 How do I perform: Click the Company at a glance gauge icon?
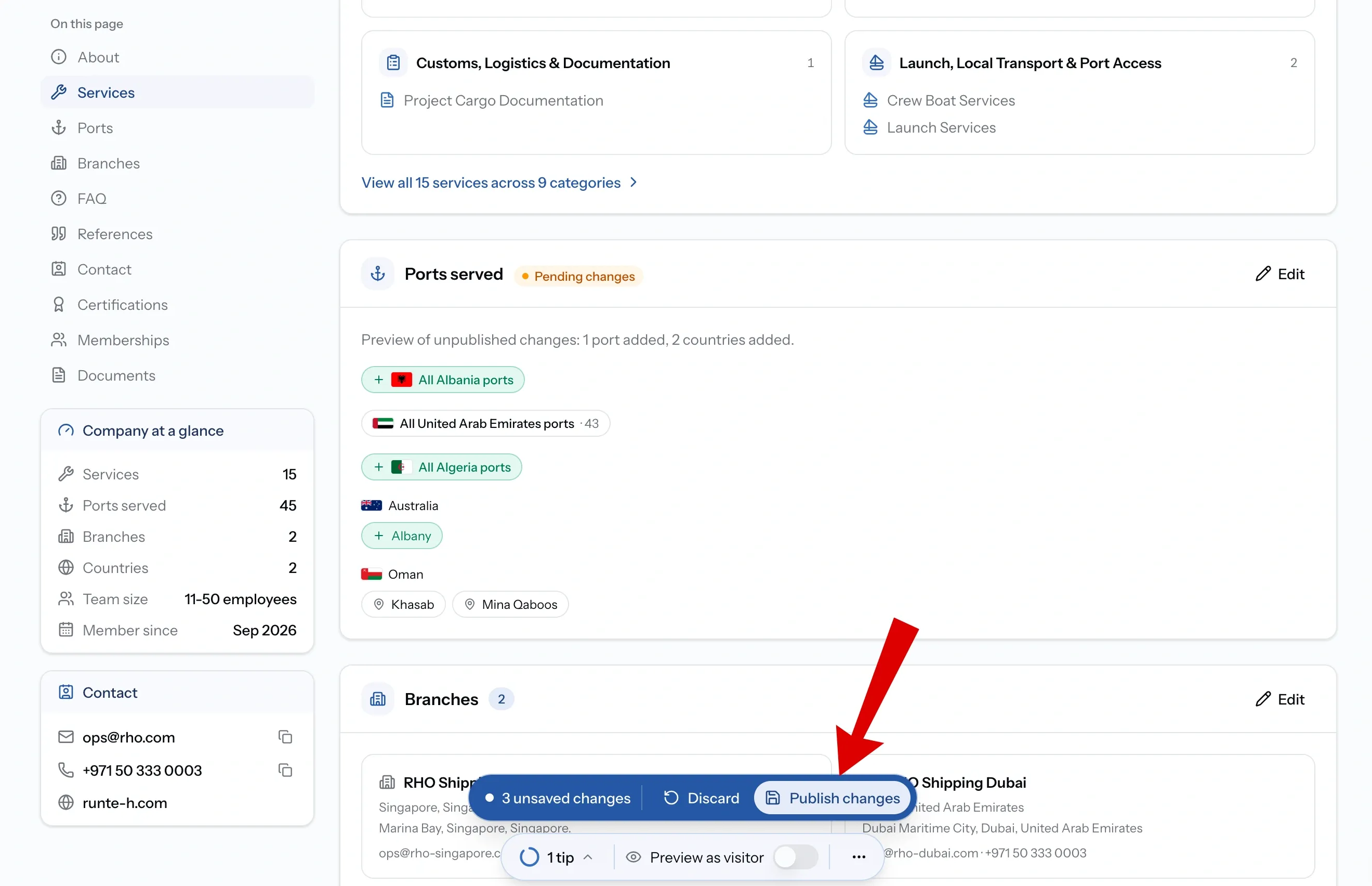coord(66,431)
